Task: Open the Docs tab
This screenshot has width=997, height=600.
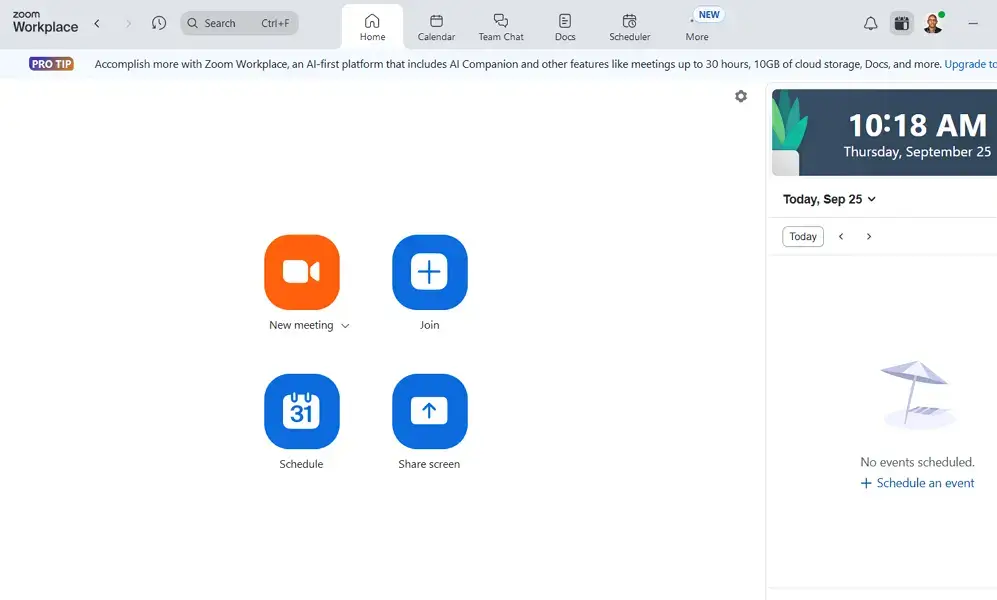Action: point(564,25)
